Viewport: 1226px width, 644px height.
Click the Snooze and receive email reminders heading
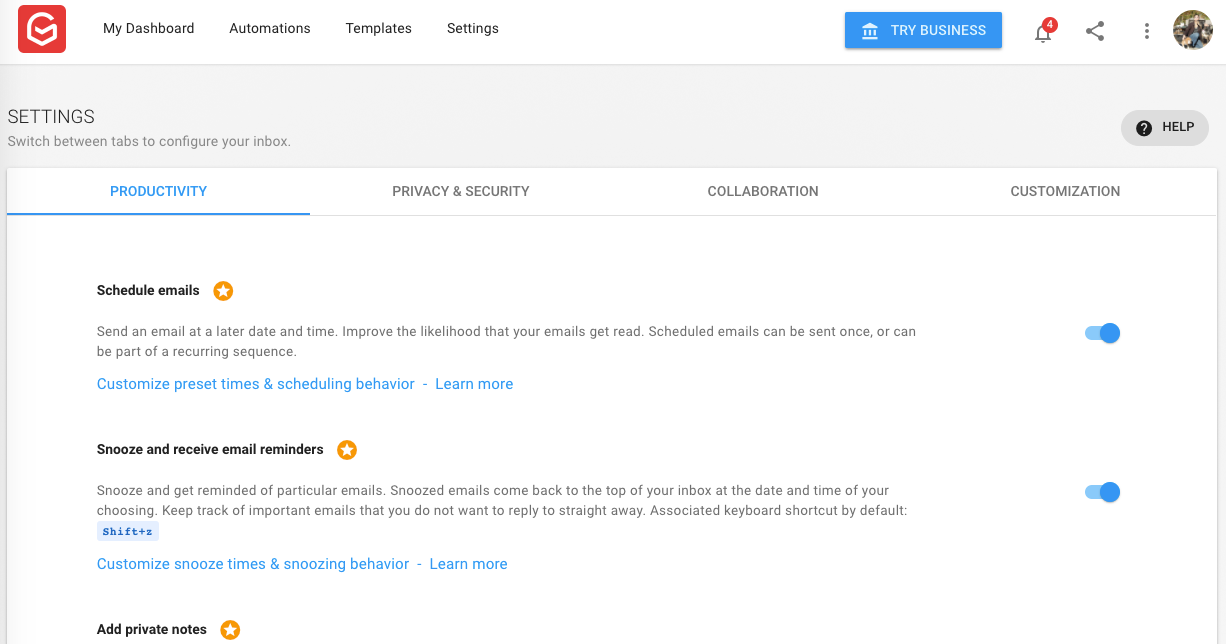pyautogui.click(x=210, y=450)
